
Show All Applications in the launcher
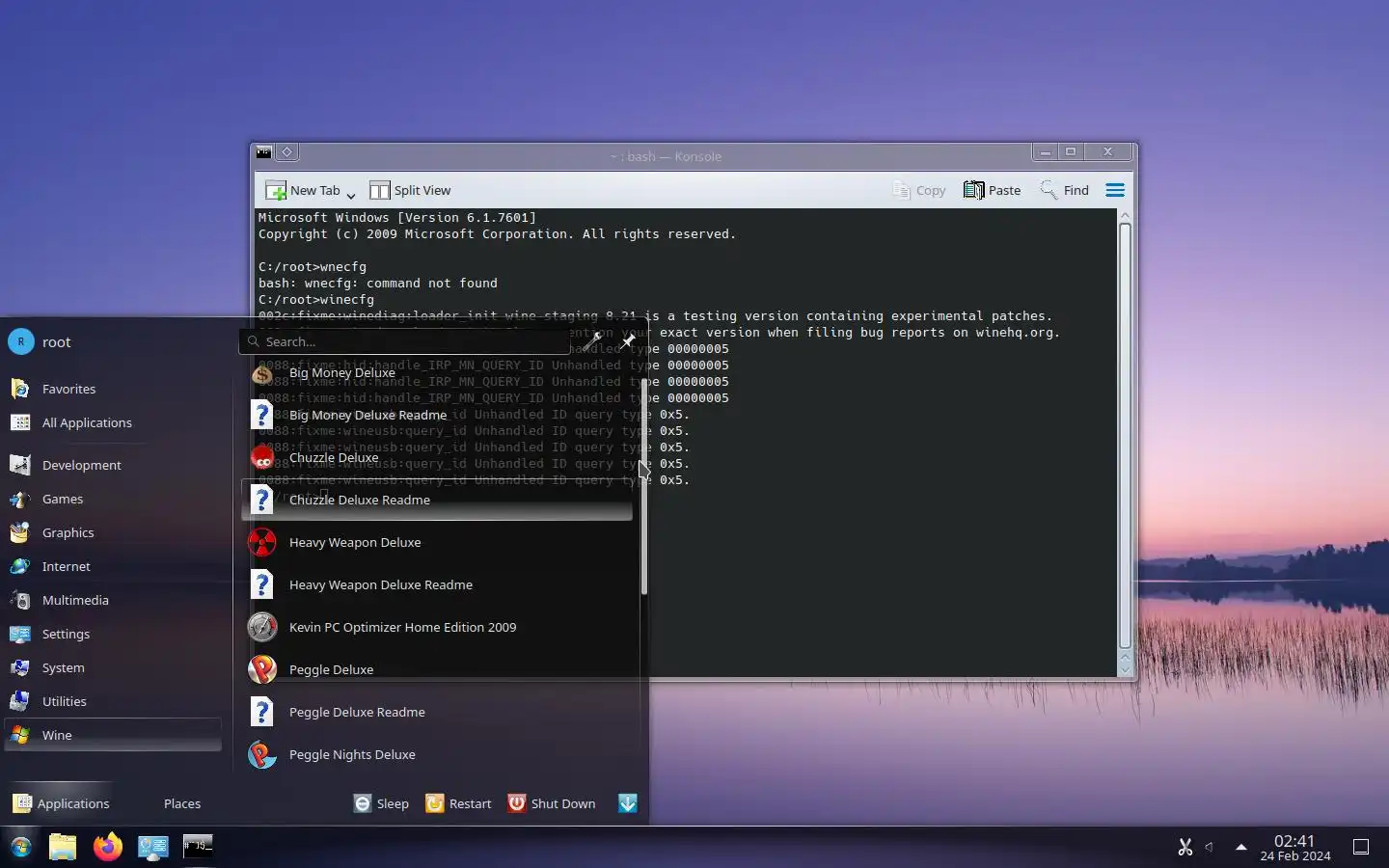tap(114, 422)
